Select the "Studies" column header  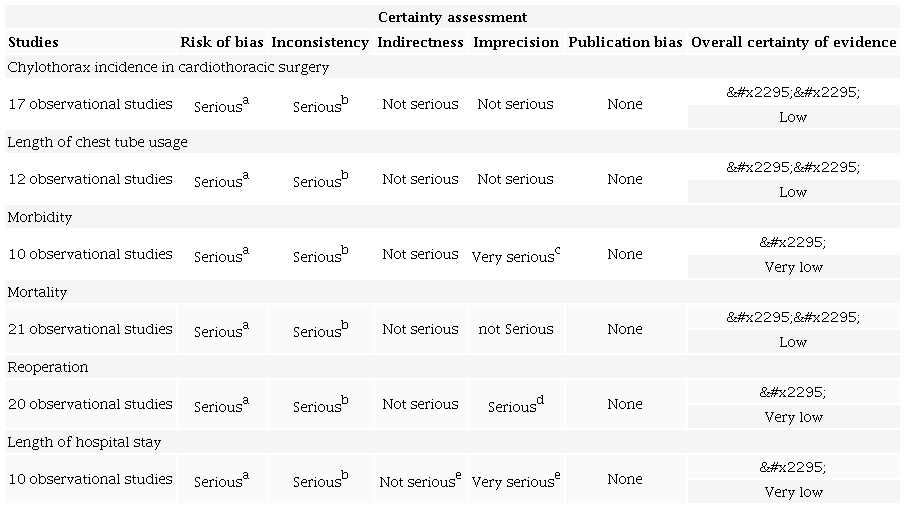point(33,42)
